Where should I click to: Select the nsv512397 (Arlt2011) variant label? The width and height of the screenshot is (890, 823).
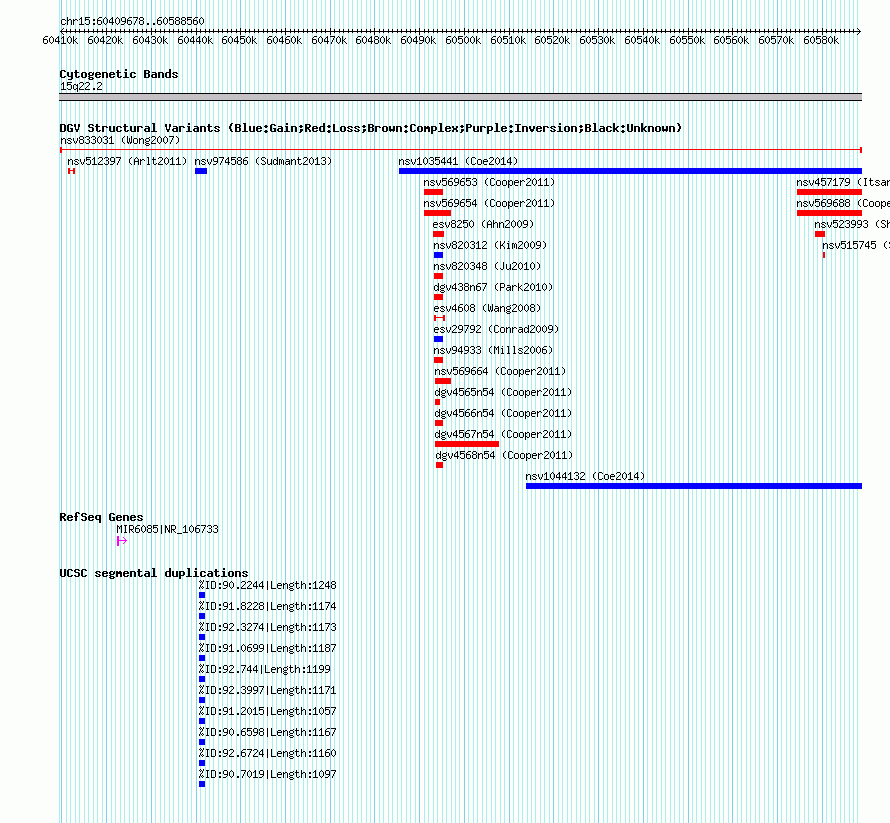(x=127, y=161)
